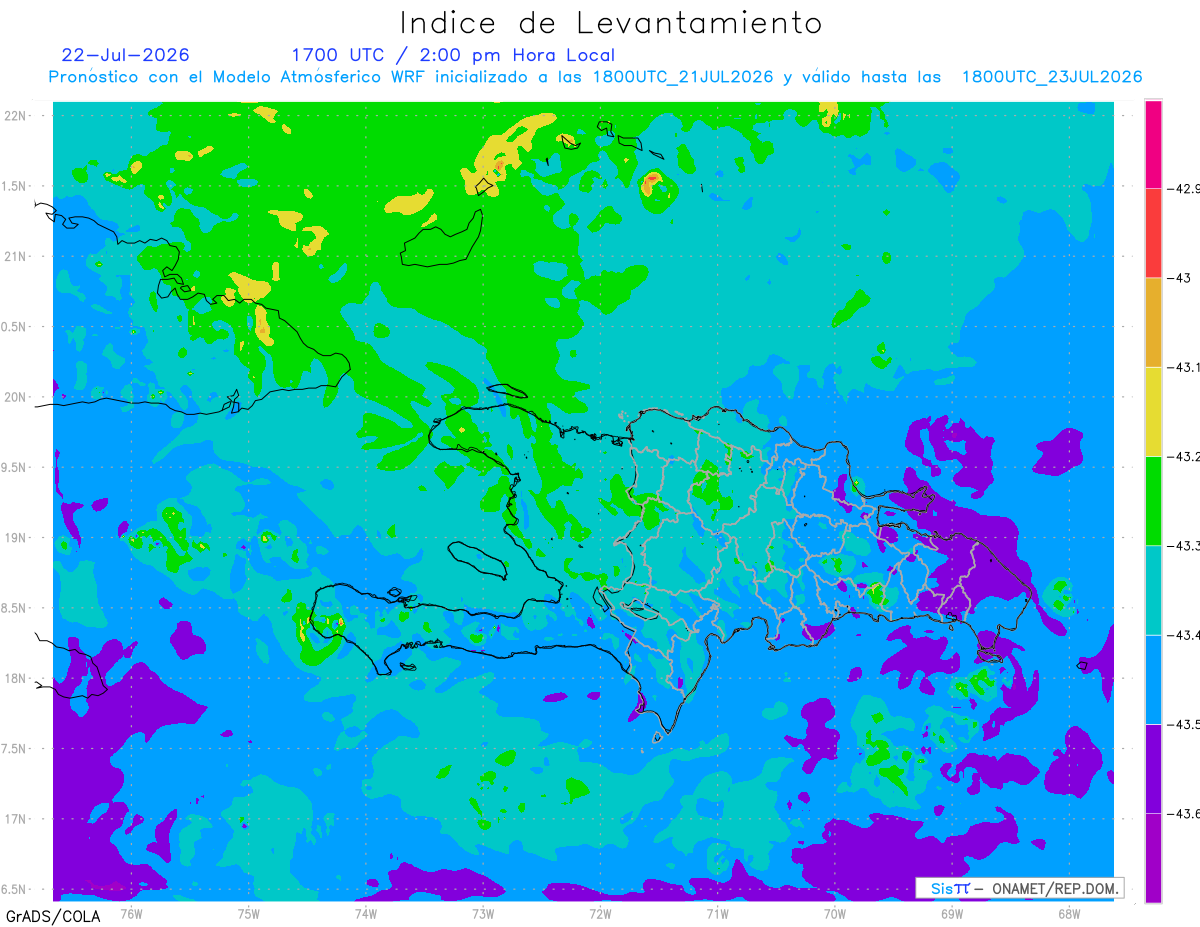Pick the bottom violet color bar segment
The width and height of the screenshot is (1200, 927).
[x=1153, y=857]
